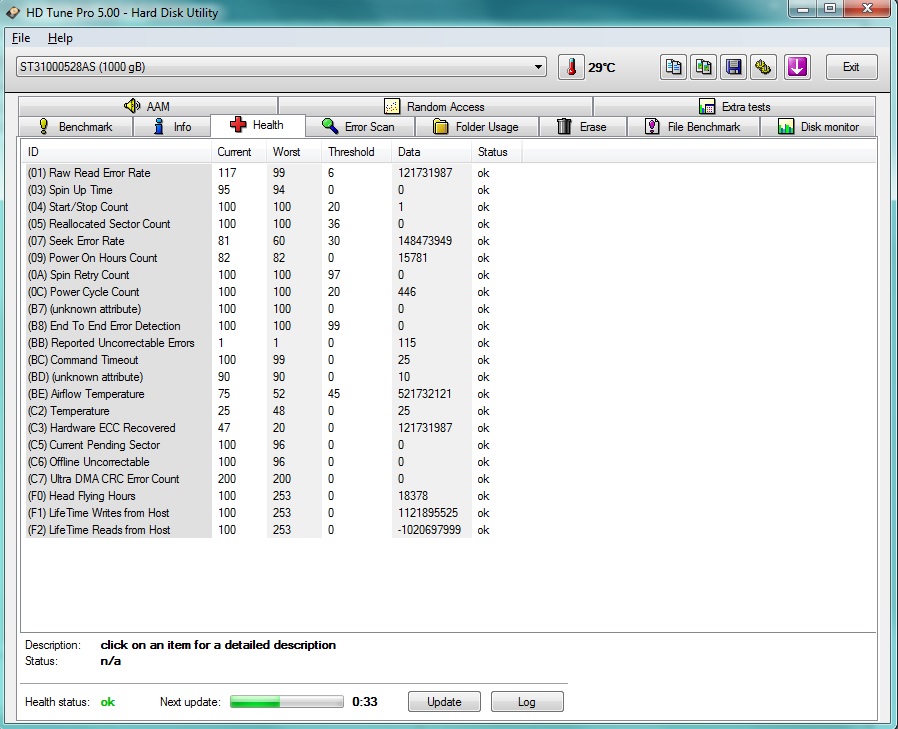Viewport: 898px width, 729px height.
Task: Click the data value 1121895525
Action: (x=428, y=513)
